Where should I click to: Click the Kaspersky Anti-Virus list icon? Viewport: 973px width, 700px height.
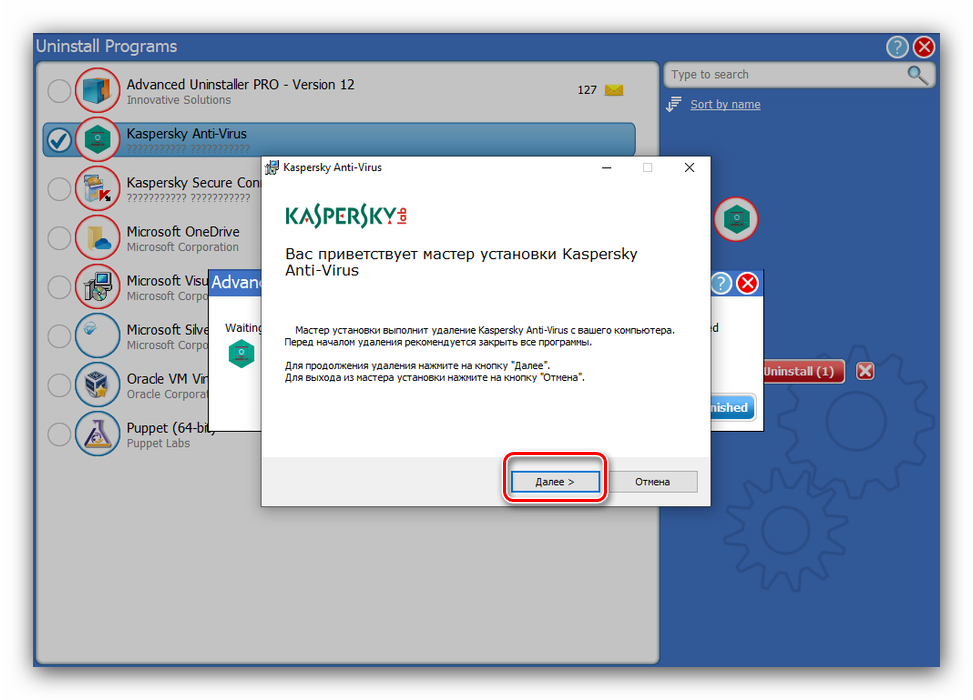(97, 140)
